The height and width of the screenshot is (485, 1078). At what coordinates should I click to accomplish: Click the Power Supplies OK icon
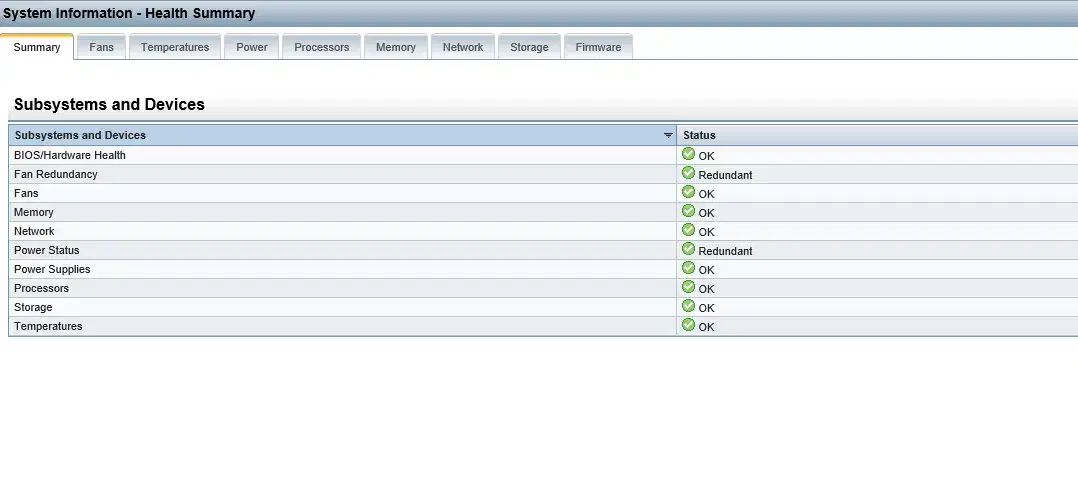click(688, 268)
